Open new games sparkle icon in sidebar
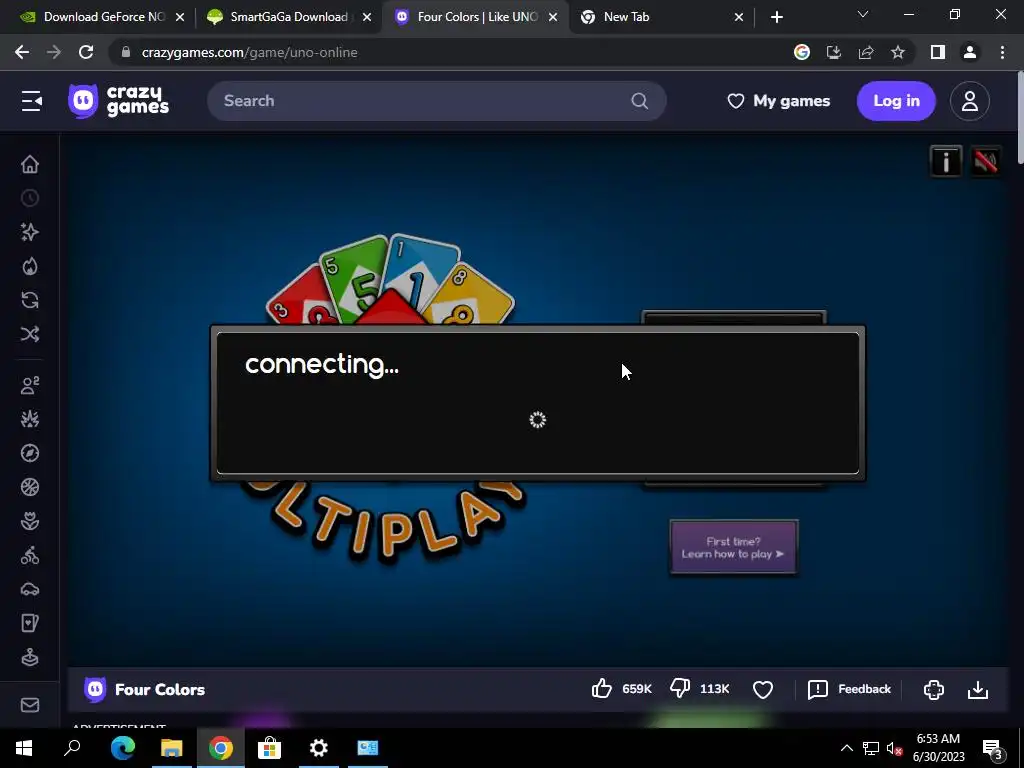Image resolution: width=1024 pixels, height=768 pixels. (x=30, y=232)
